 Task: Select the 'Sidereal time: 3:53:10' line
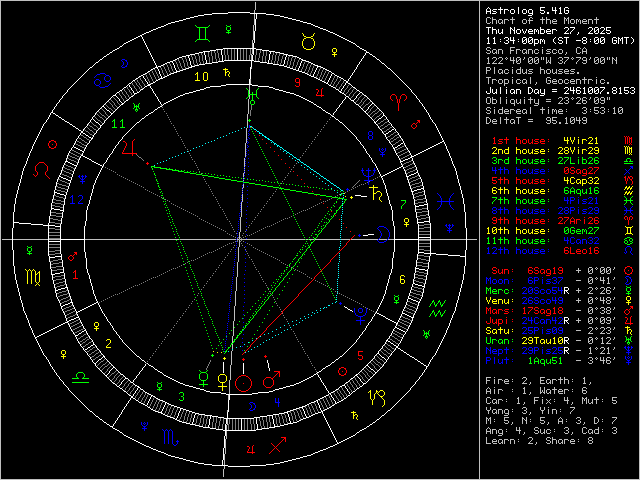554,111
